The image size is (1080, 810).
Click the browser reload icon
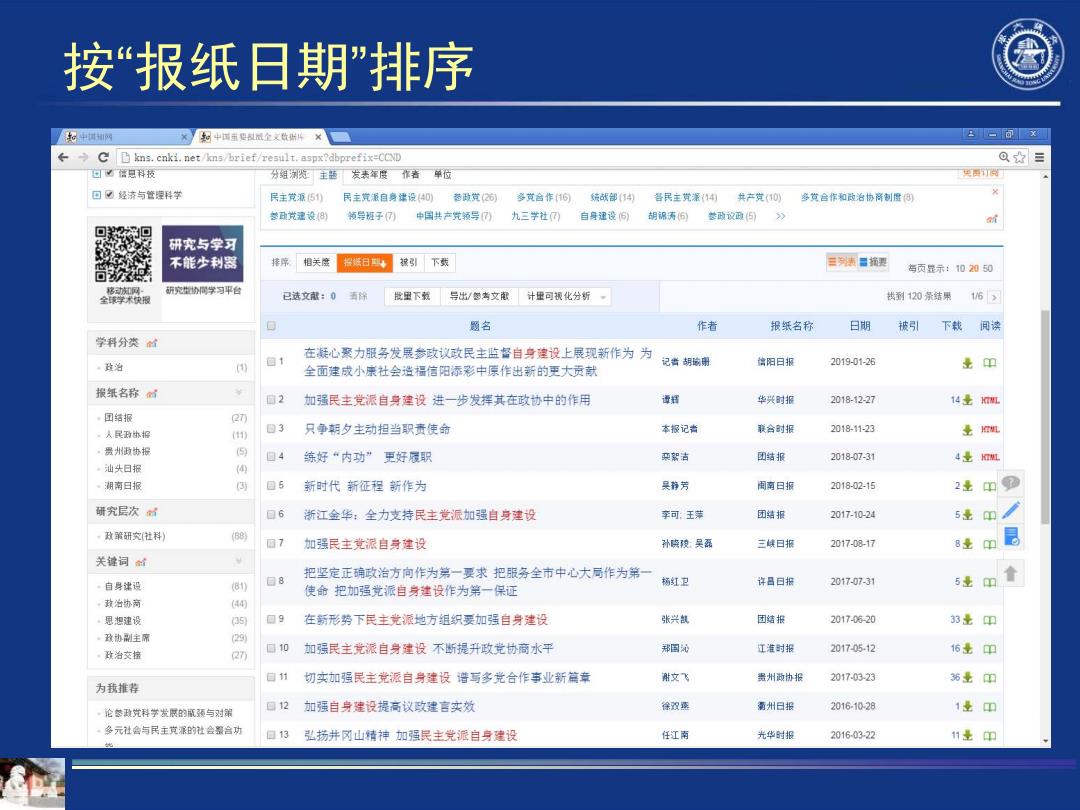point(103,157)
